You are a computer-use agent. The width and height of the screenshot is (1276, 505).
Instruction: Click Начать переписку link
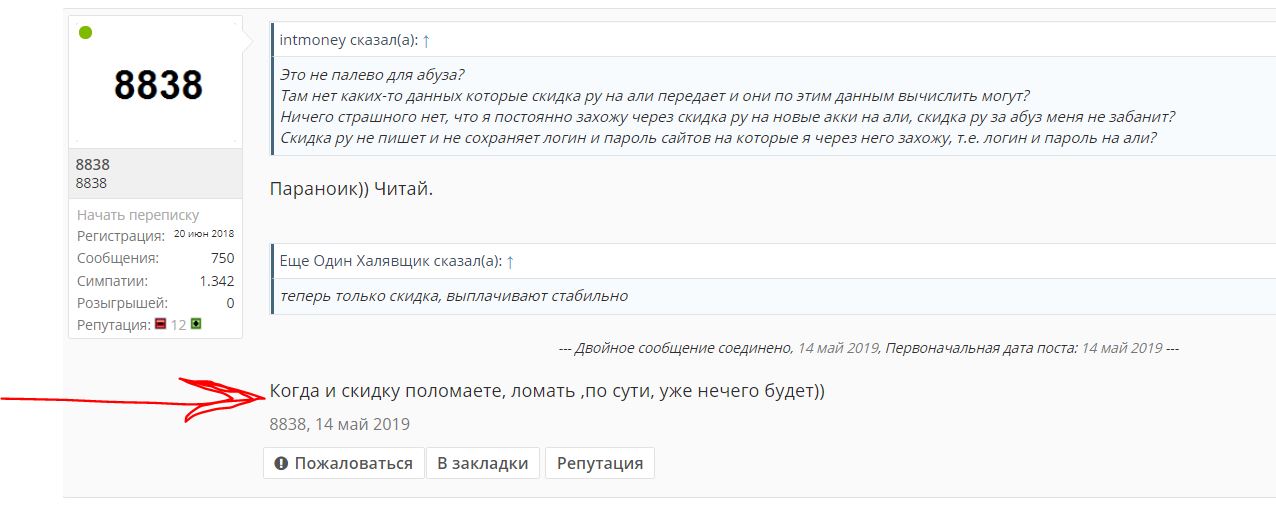point(138,215)
